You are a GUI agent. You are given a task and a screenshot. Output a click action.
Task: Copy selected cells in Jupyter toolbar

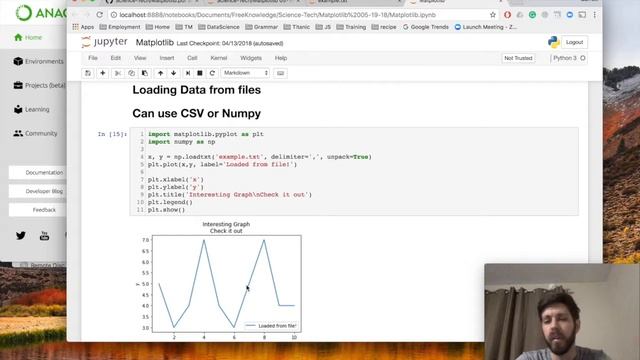131,73
